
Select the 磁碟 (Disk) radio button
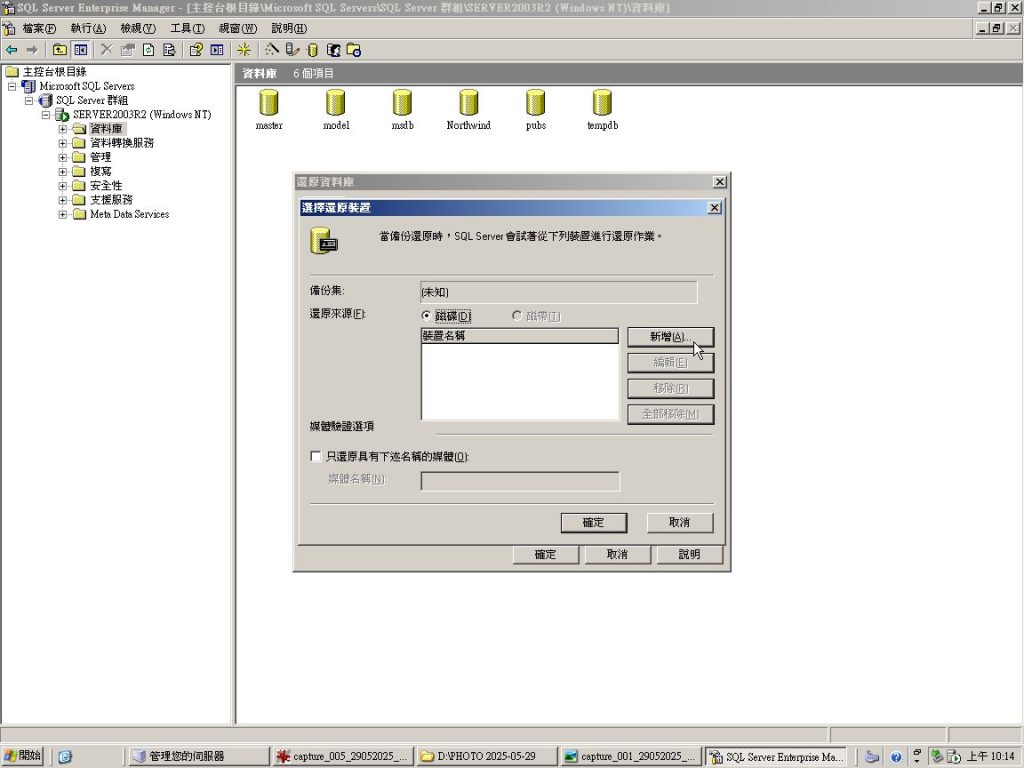click(x=427, y=316)
